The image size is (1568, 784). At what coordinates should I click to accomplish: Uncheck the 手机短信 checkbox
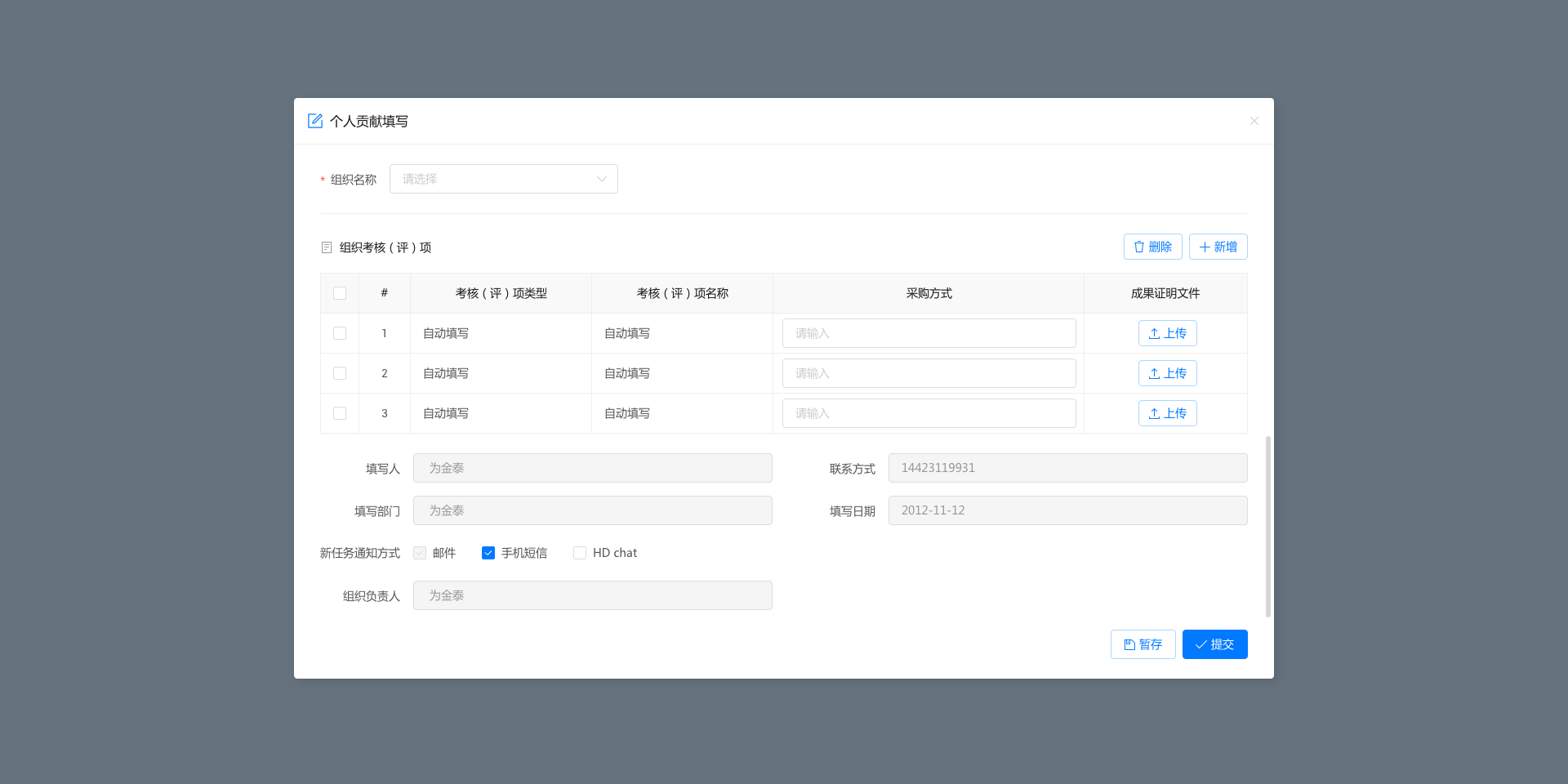(488, 553)
